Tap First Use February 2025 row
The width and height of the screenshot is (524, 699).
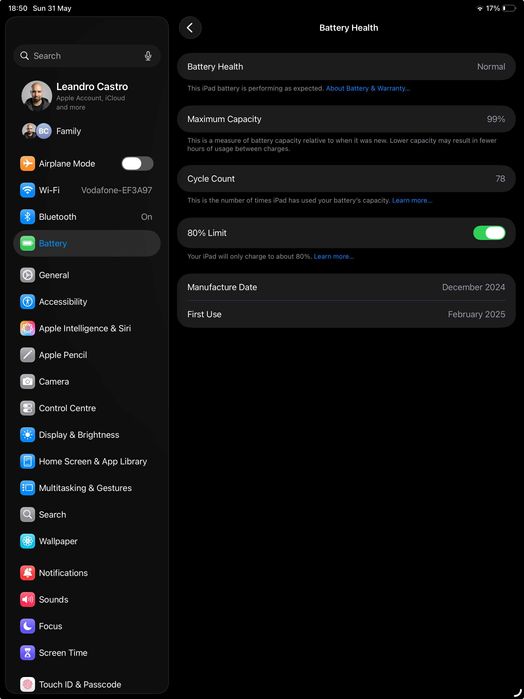click(x=347, y=314)
